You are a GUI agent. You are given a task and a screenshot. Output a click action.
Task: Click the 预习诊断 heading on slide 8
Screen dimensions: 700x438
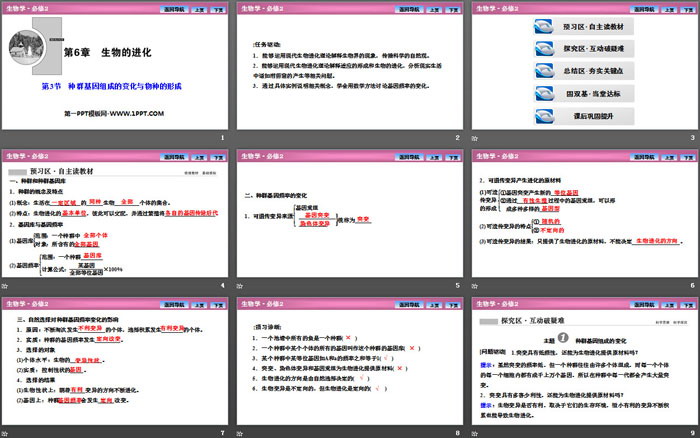click(267, 327)
